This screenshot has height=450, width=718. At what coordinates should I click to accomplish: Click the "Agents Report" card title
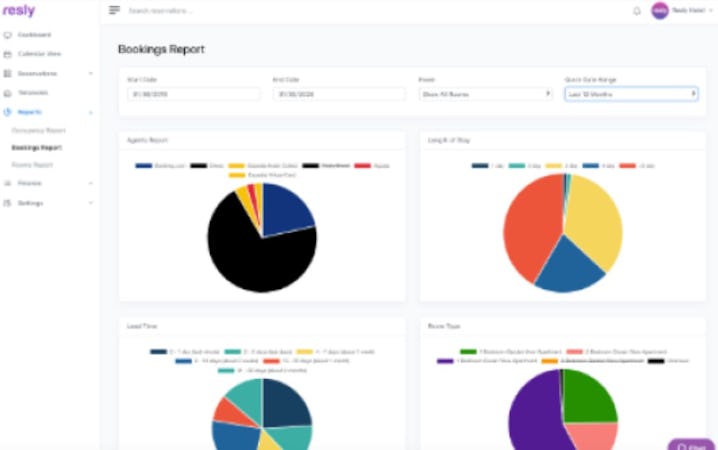147,140
